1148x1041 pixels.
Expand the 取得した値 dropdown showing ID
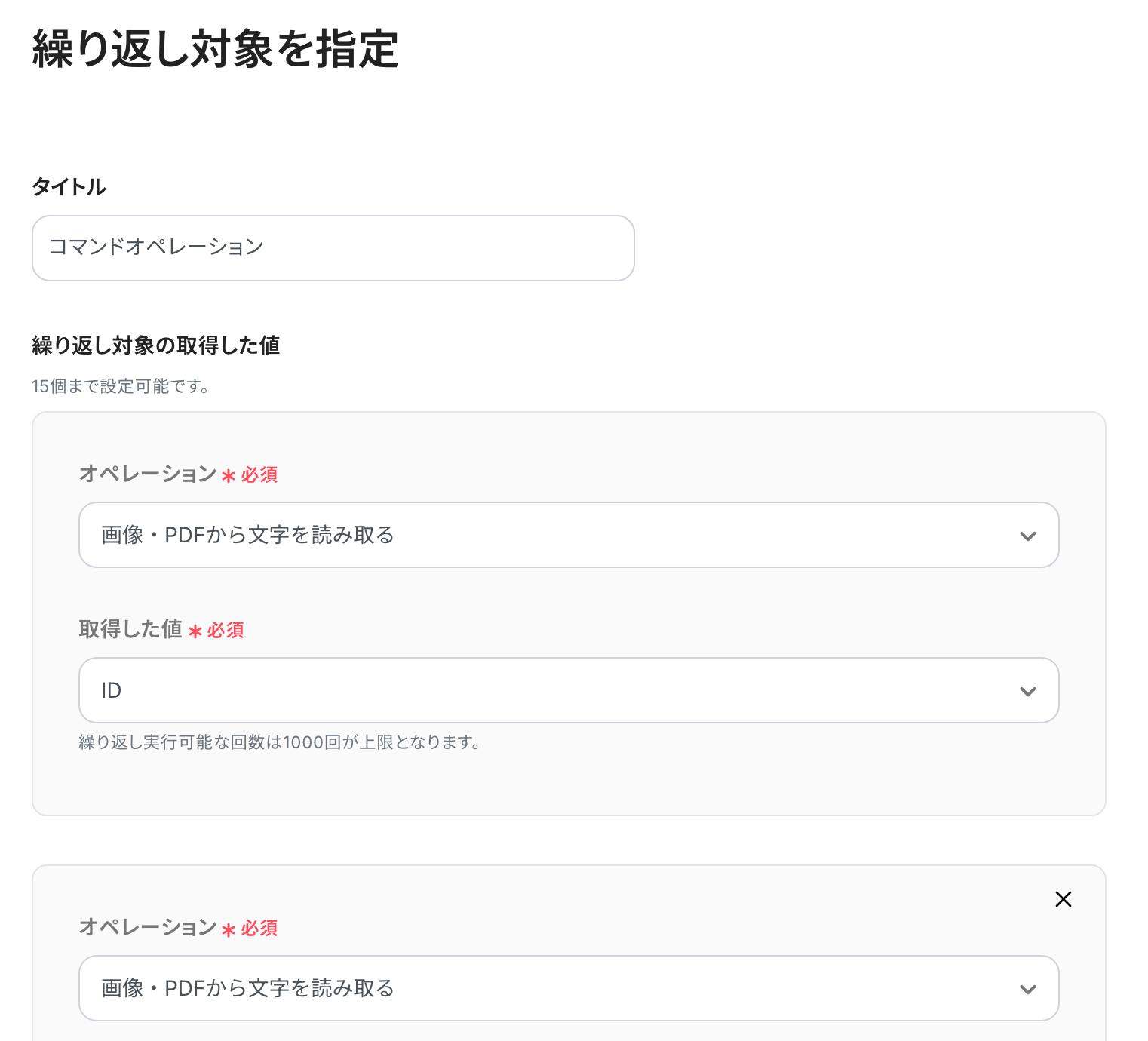[558, 690]
